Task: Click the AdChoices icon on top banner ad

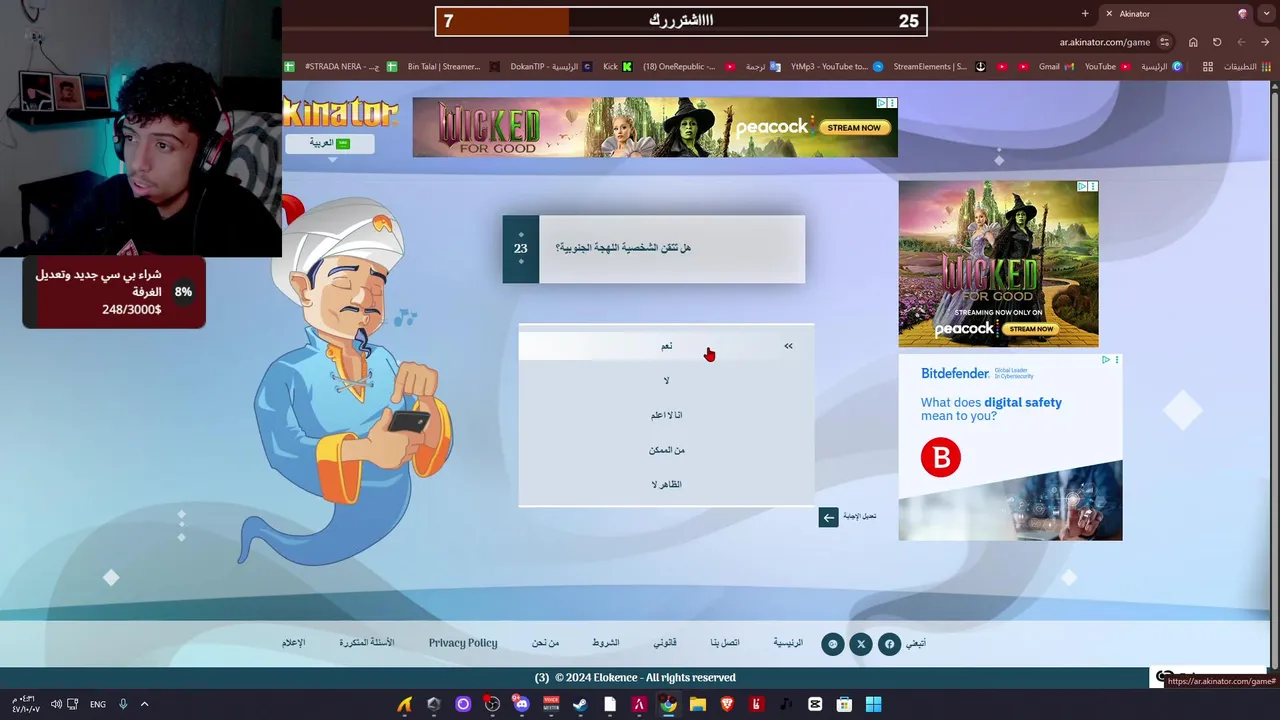Action: tap(882, 103)
